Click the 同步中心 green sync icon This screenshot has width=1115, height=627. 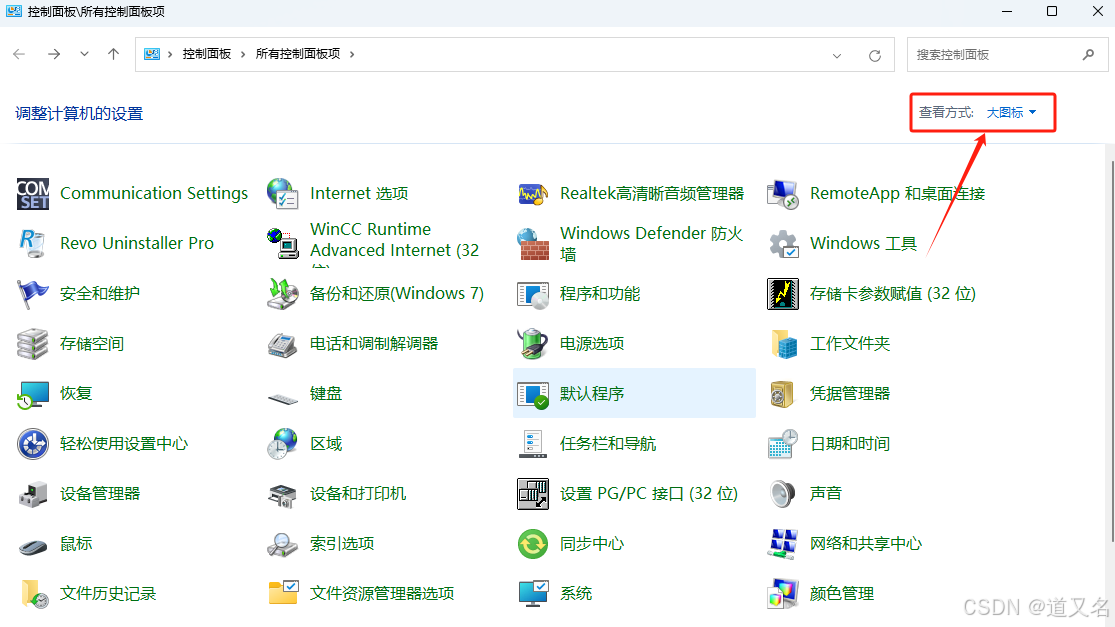coord(533,544)
